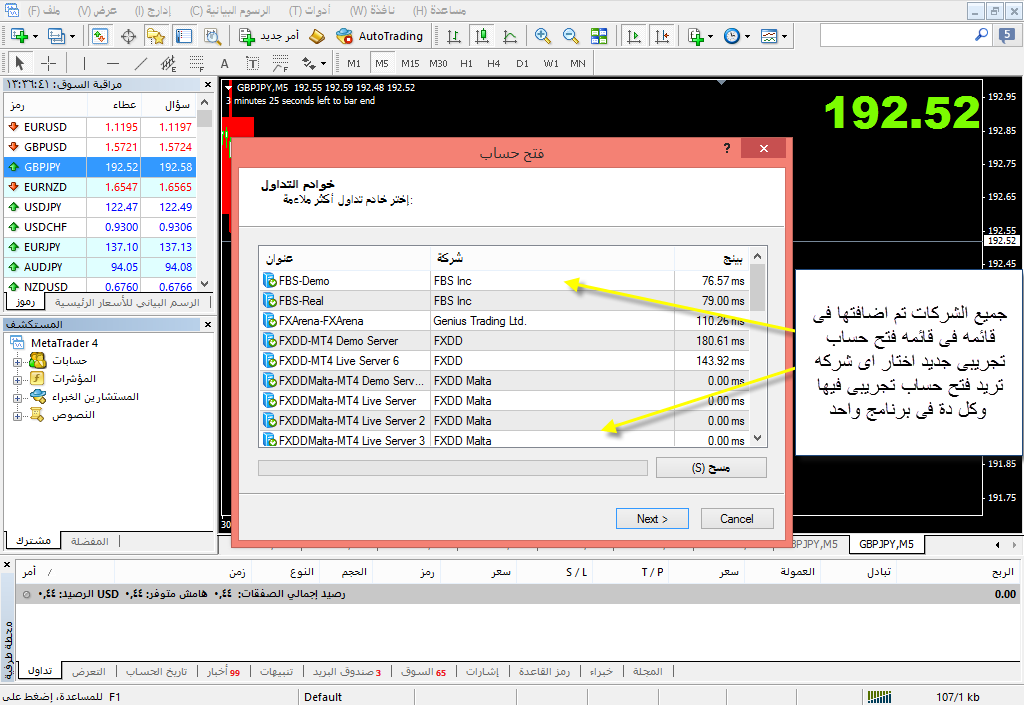Toggle the AutoTrading button
The height and width of the screenshot is (705, 1024).
click(380, 36)
